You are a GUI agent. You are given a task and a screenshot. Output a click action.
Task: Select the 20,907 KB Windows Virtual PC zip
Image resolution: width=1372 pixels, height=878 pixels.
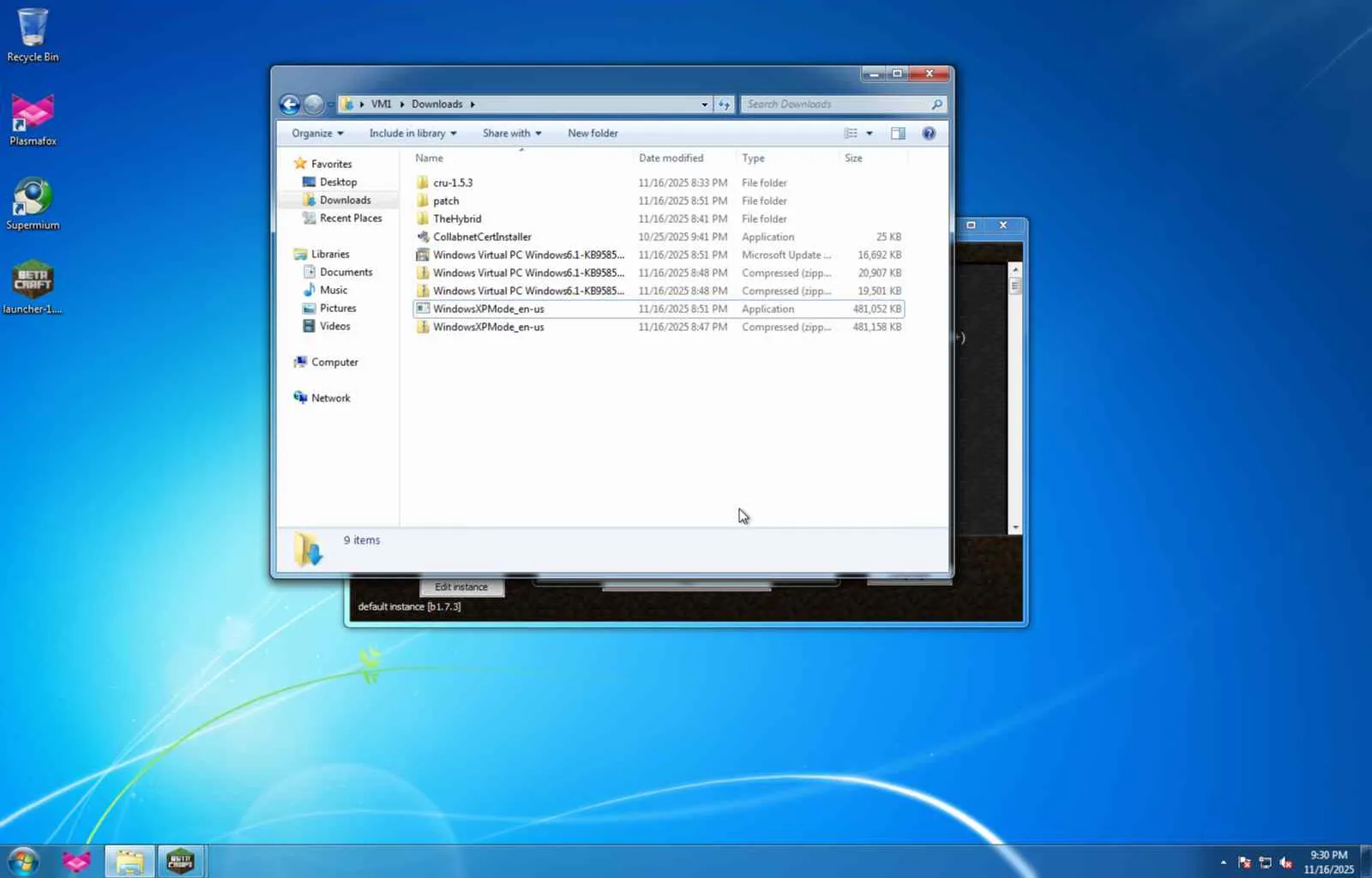659,273
